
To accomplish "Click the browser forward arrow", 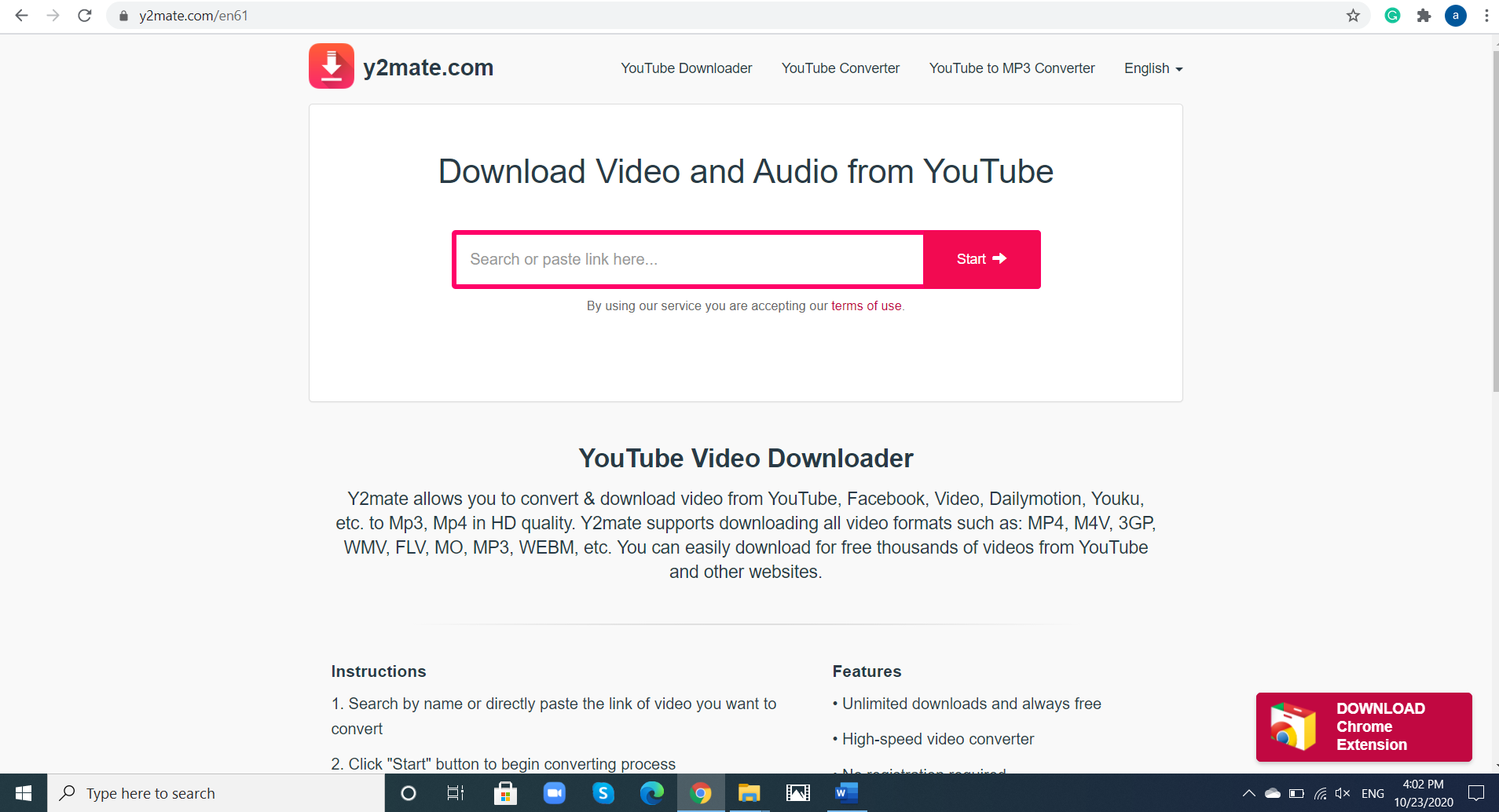I will [53, 16].
